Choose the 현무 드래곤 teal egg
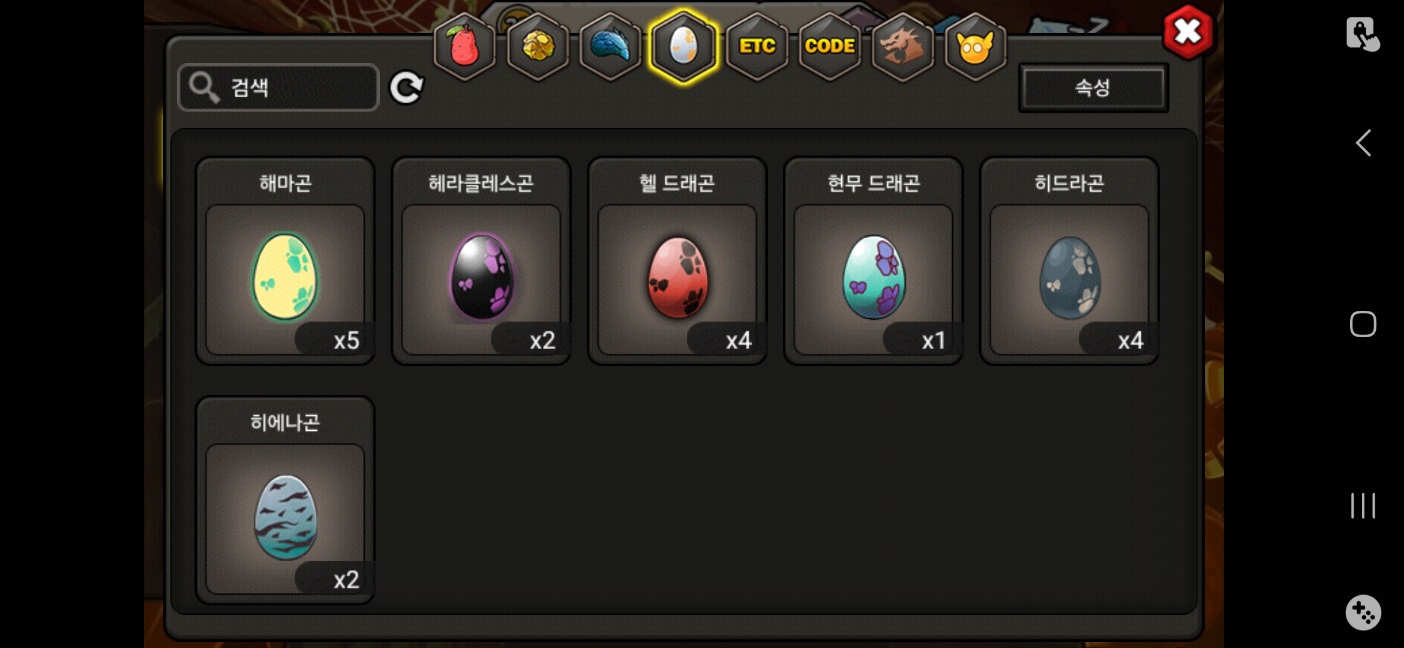This screenshot has width=1404, height=648. [x=873, y=261]
